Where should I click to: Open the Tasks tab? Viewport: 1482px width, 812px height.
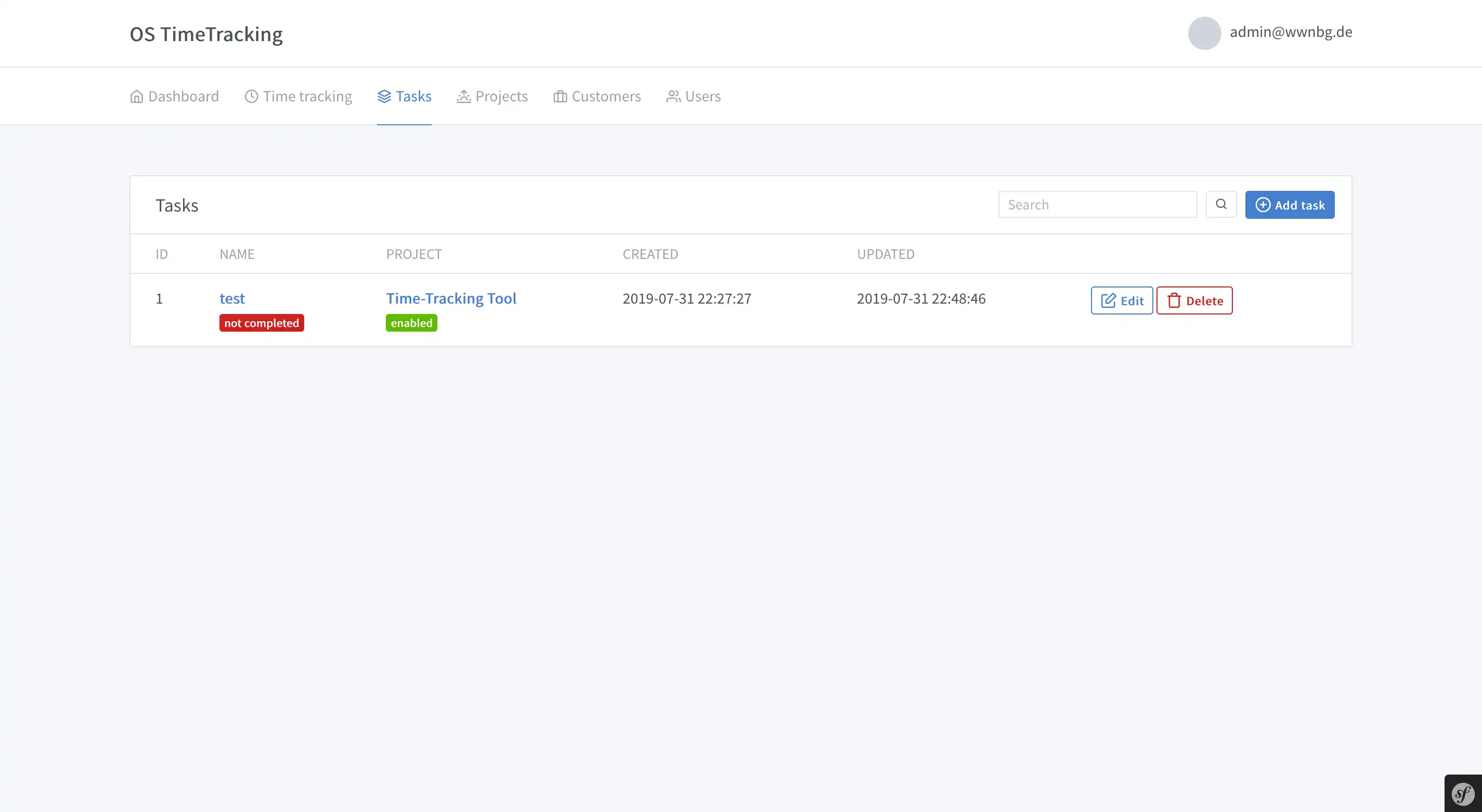pos(413,96)
